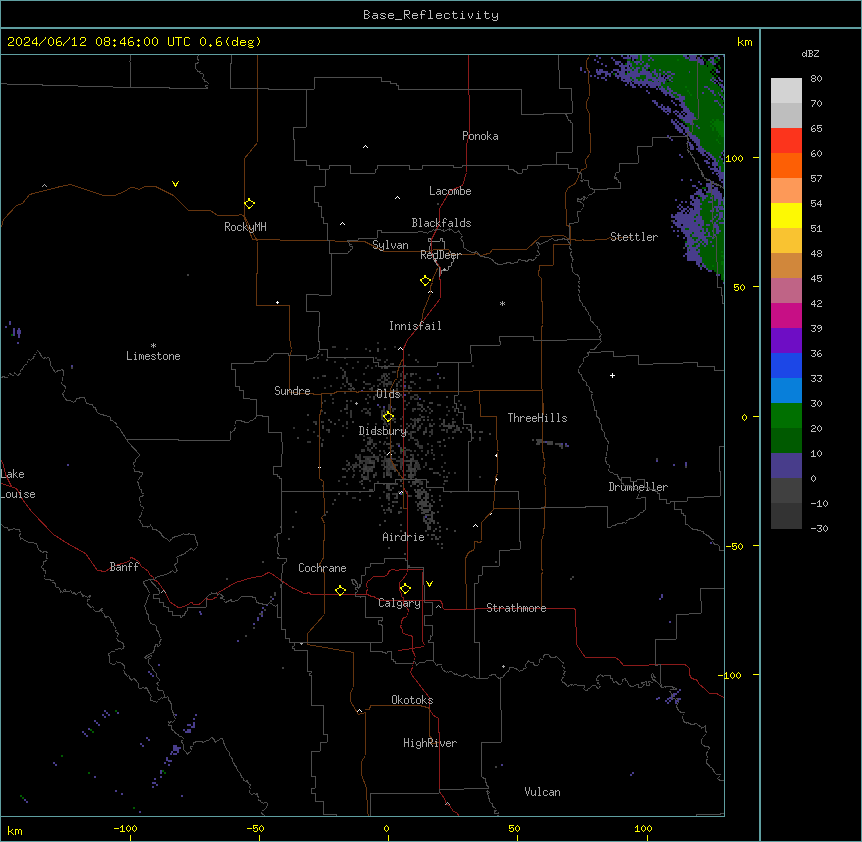Click the Base_Reflectivity title
The width and height of the screenshot is (862, 842).
coord(431,15)
